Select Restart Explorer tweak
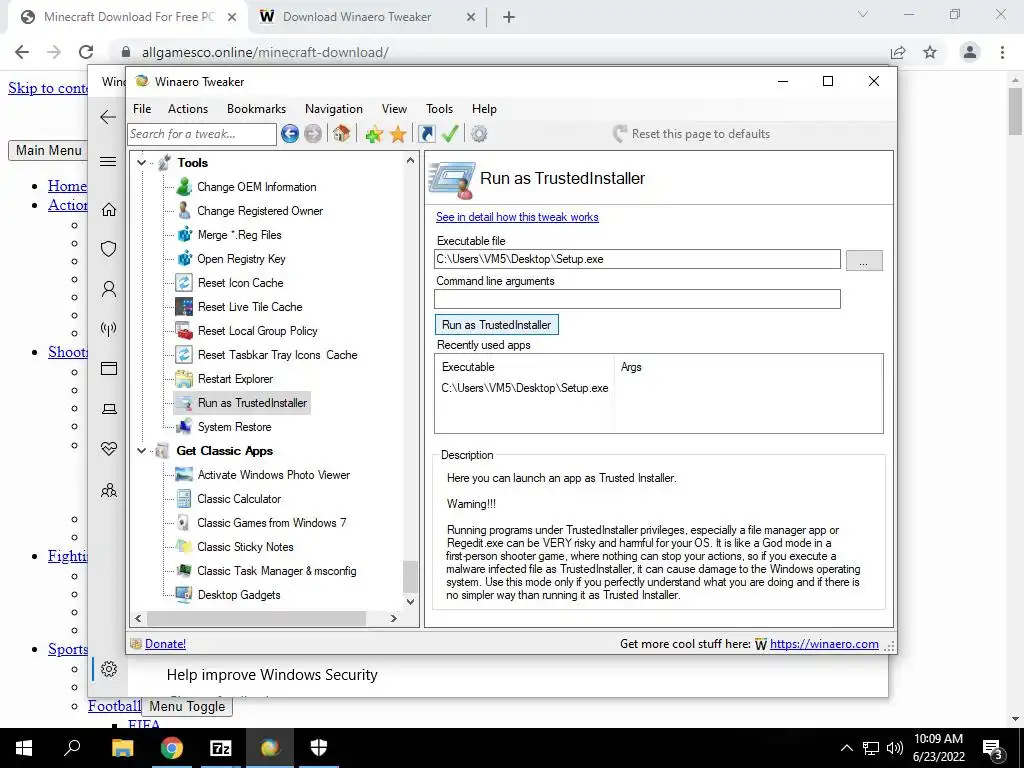Screen dimensions: 1024x768 pos(235,379)
